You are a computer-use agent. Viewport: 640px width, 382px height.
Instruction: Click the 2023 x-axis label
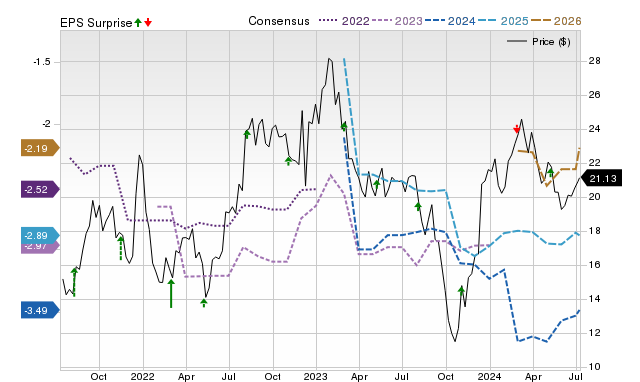[x=316, y=376]
